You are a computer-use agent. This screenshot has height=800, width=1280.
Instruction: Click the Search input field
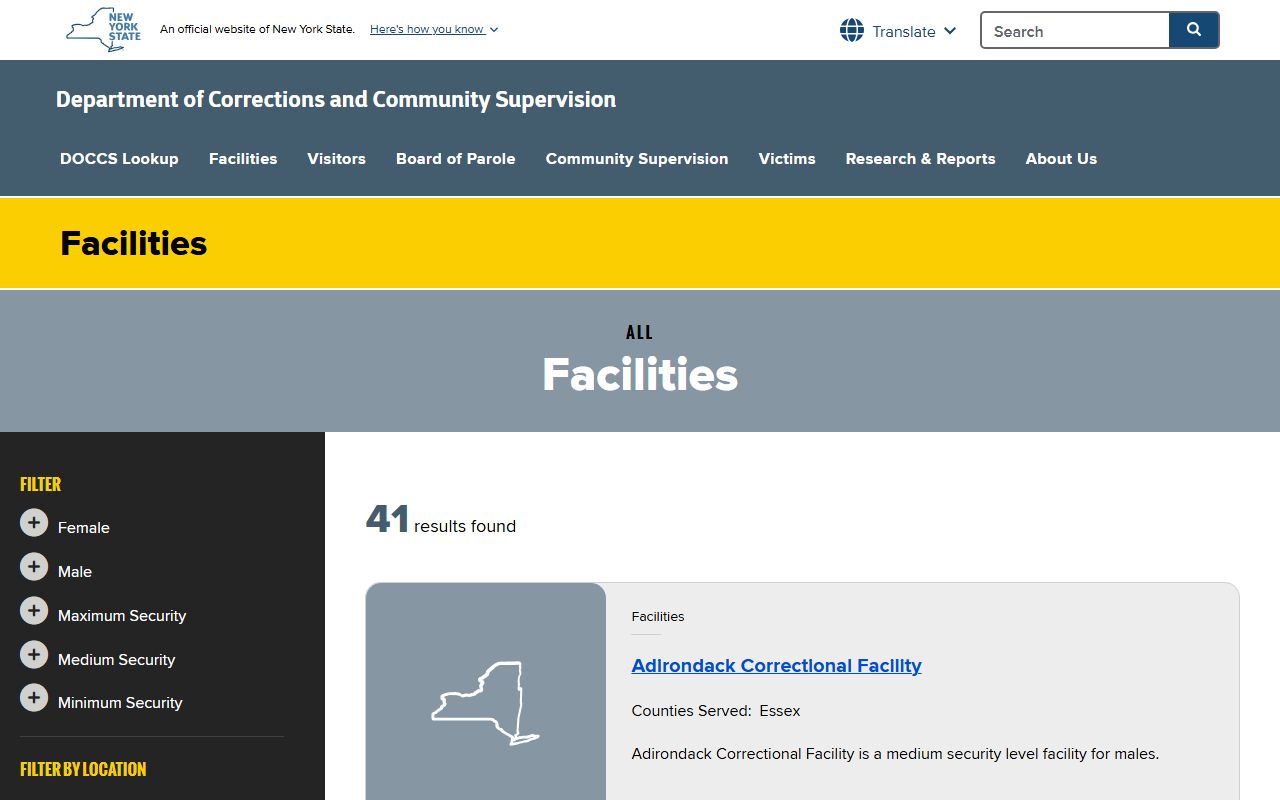[1075, 30]
